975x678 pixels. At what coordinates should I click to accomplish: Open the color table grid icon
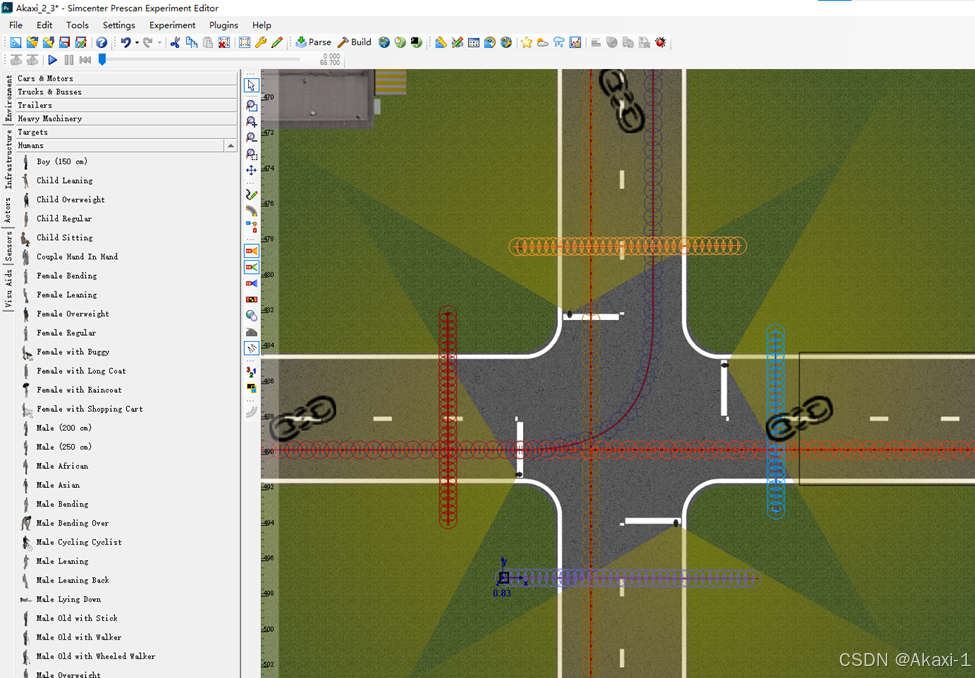[x=474, y=42]
